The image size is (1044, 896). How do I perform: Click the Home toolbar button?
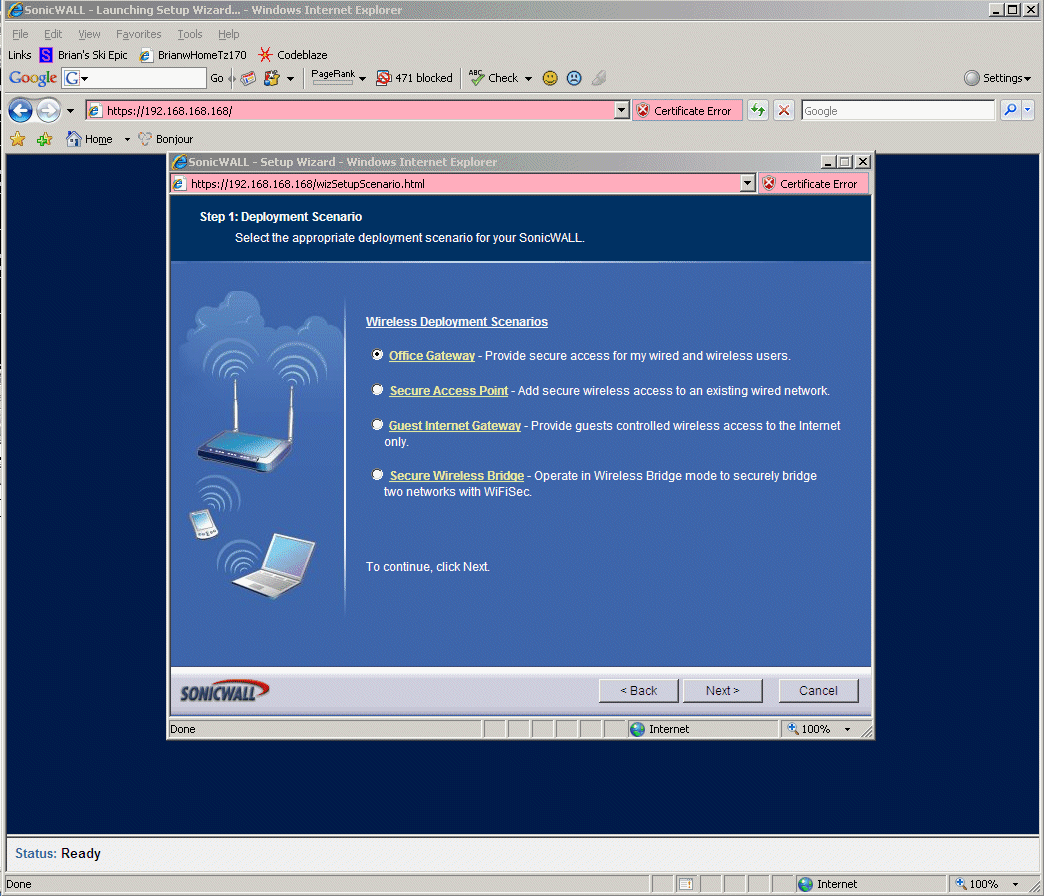coord(89,138)
